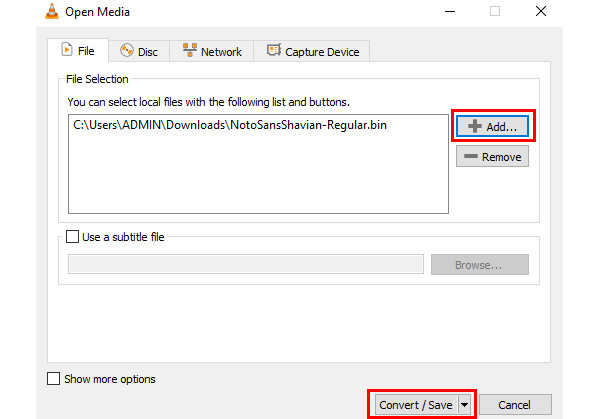Enable the Use a subtitle file checkbox
Image resolution: width=600 pixels, height=419 pixels.
click(x=72, y=236)
